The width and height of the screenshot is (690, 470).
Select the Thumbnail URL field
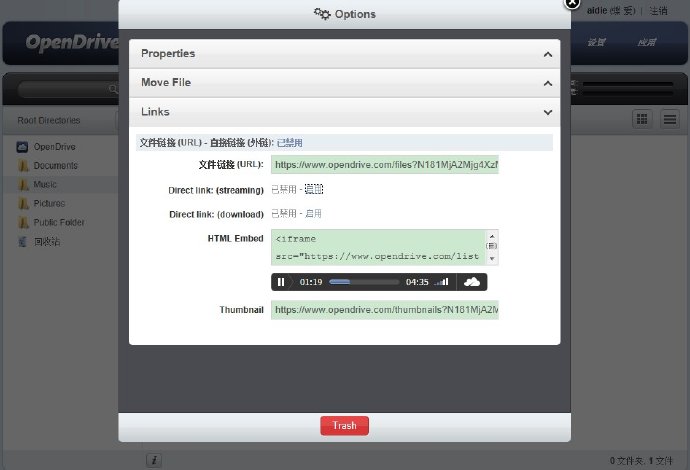(385, 310)
